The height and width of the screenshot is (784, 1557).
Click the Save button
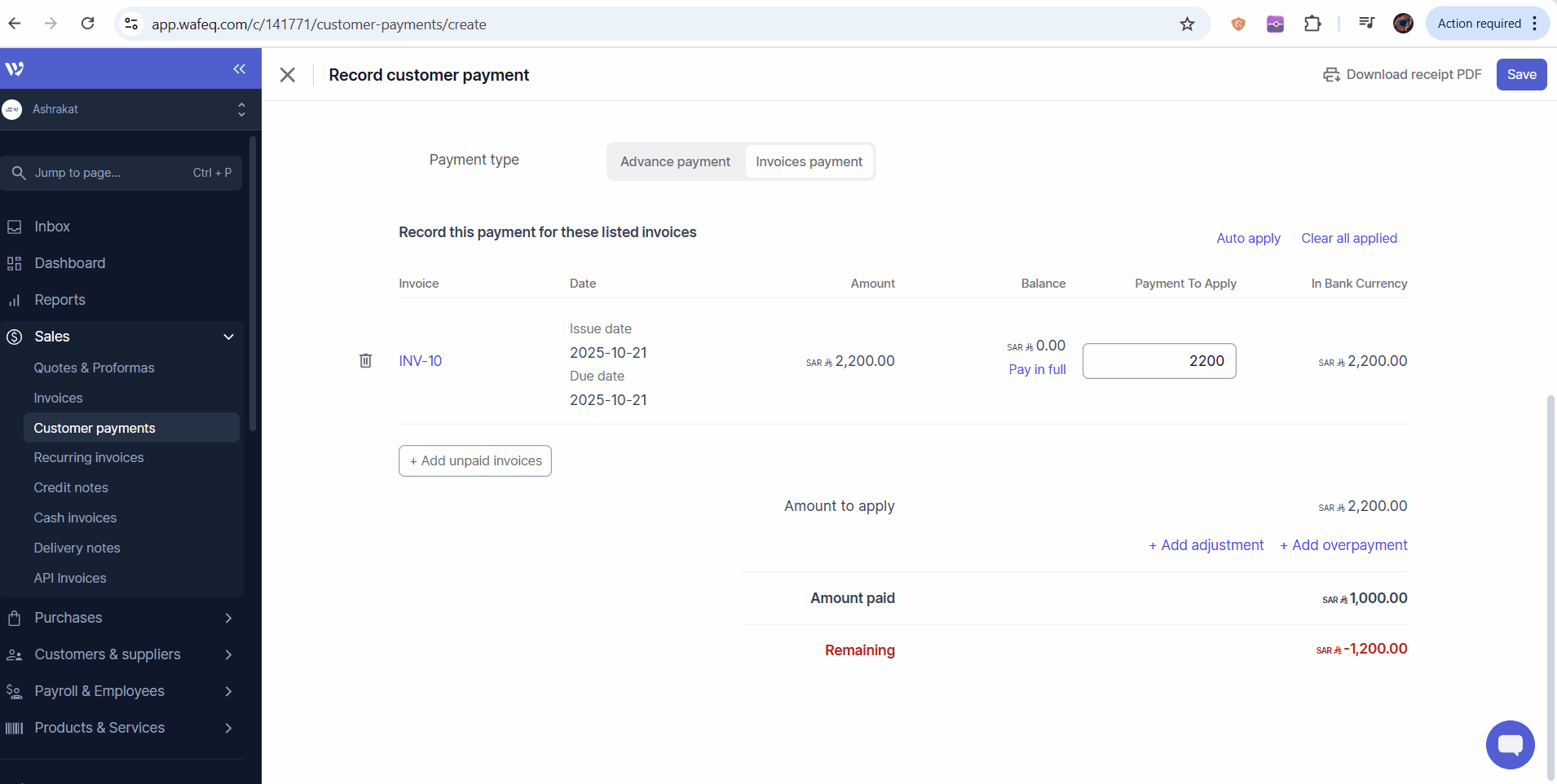point(1521,74)
